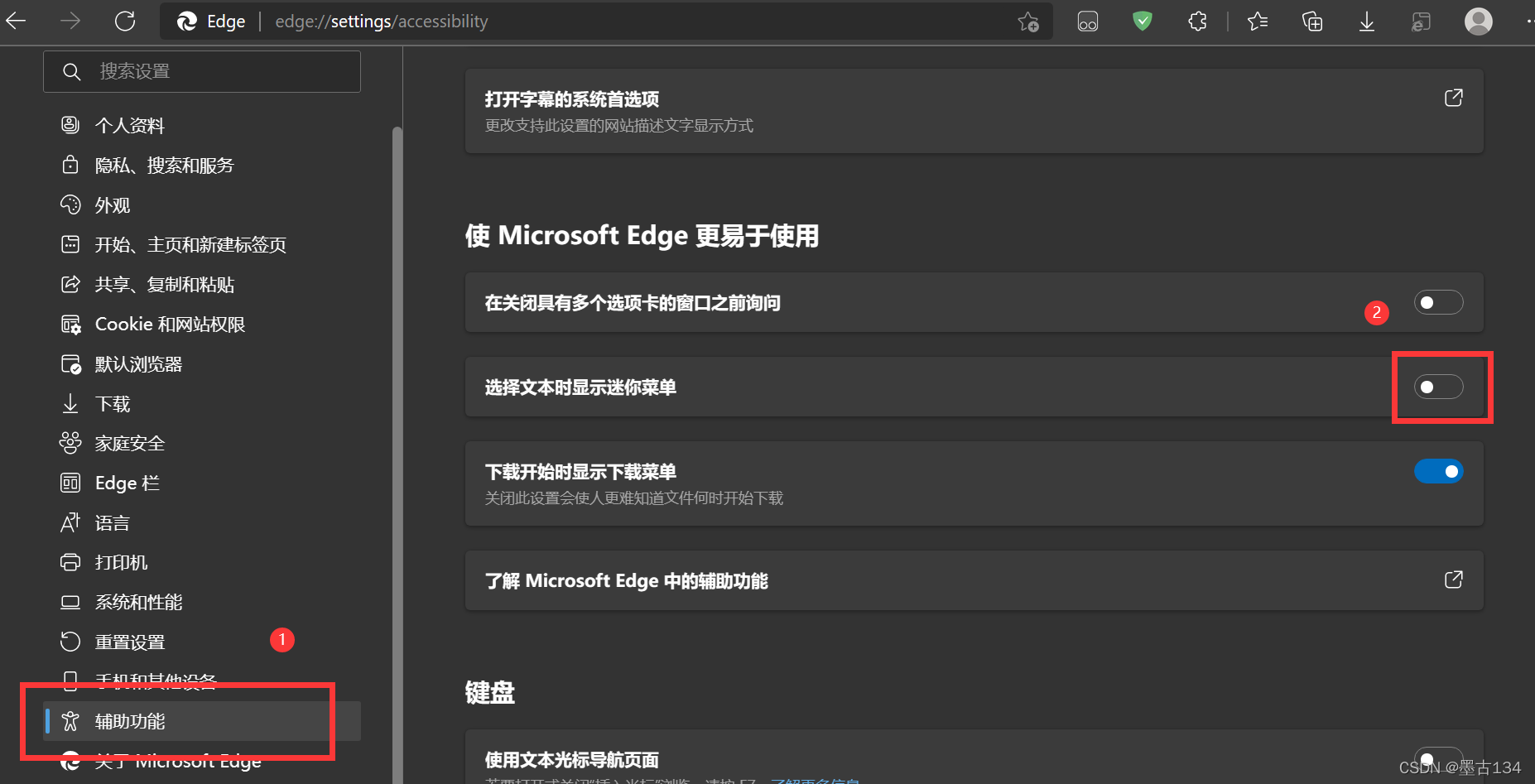The image size is (1535, 784).
Task: Toggle 在关闭具有多个选项卡的窗口之前询问 switch
Action: (x=1438, y=302)
